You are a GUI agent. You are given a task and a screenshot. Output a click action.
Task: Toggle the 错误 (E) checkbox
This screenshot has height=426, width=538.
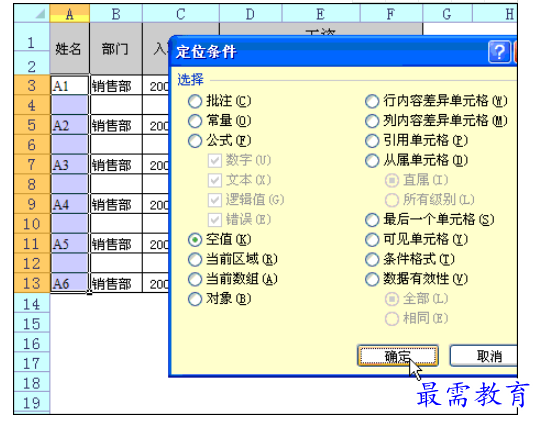215,220
